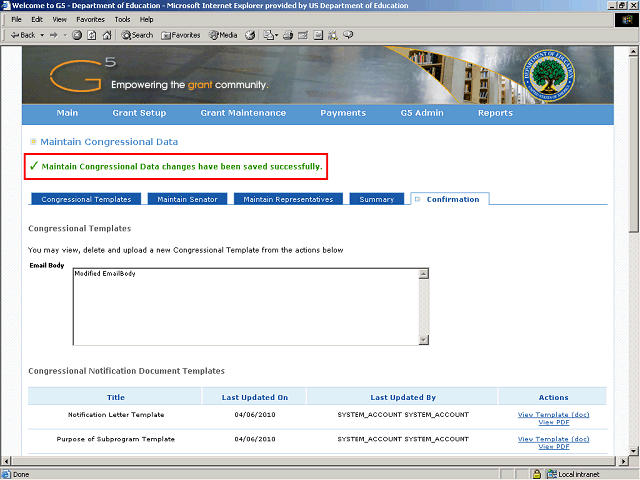Switch to the Maintain Representatives tab
This screenshot has width=640, height=480.
point(288,199)
